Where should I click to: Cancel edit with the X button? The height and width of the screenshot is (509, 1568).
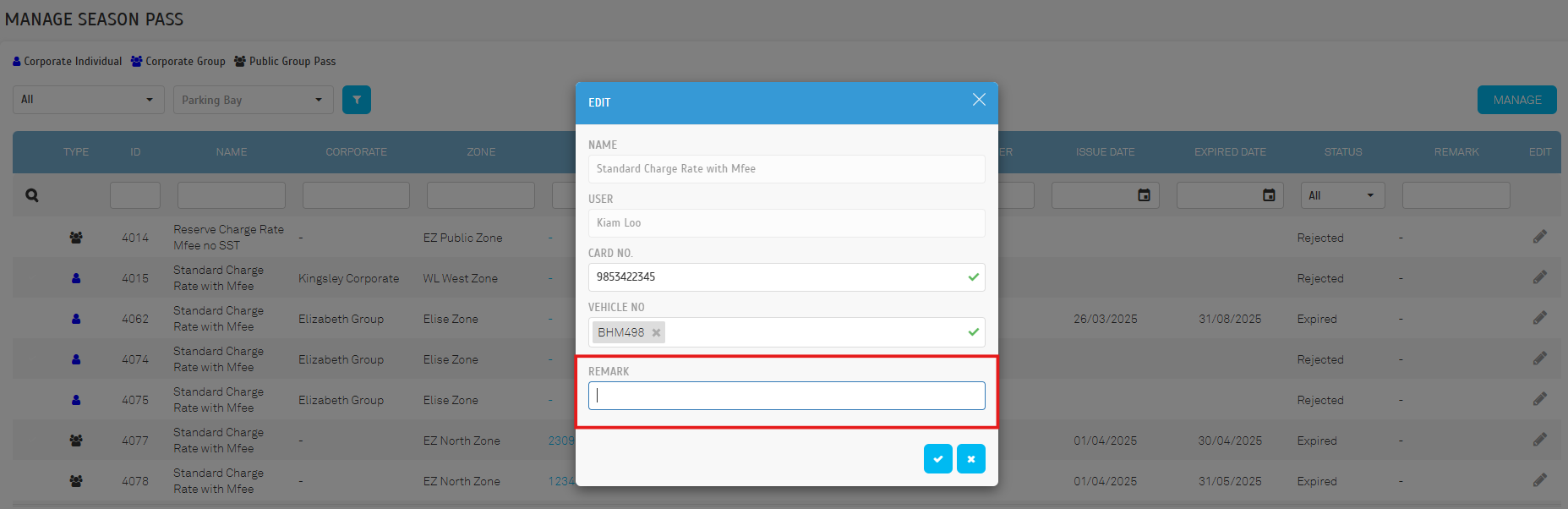point(970,459)
